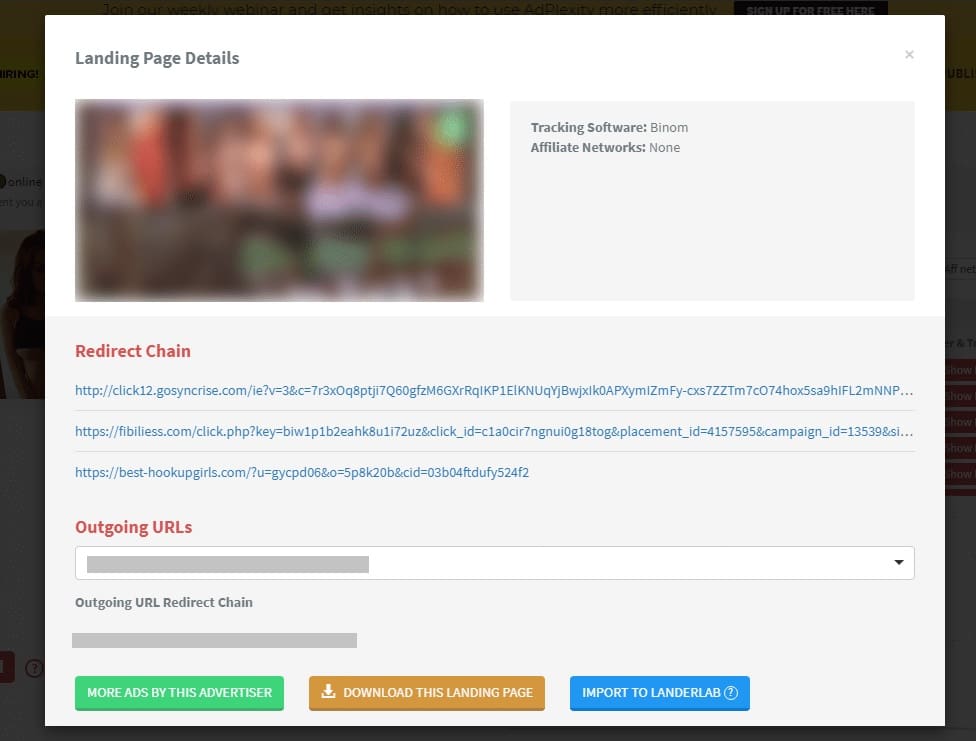
Task: Click the Aff net input field behind dialog
Action: (x=959, y=269)
